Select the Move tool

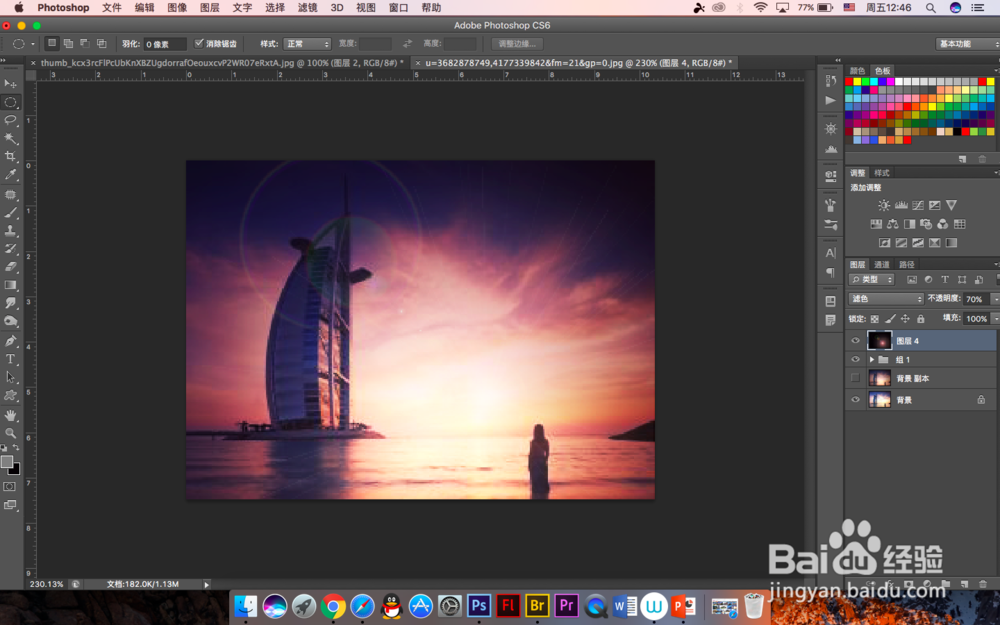pyautogui.click(x=10, y=84)
